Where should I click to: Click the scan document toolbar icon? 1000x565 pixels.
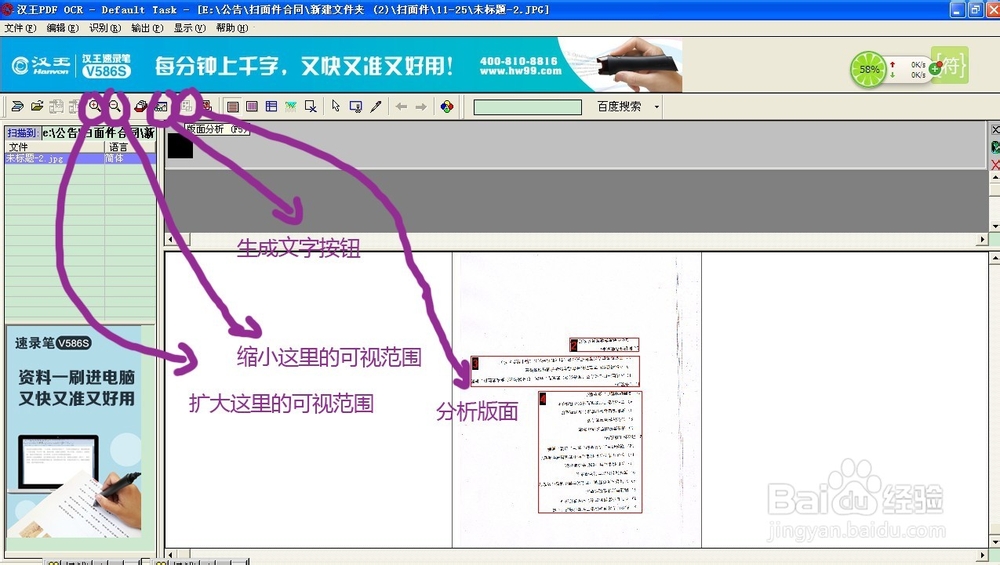(x=17, y=106)
